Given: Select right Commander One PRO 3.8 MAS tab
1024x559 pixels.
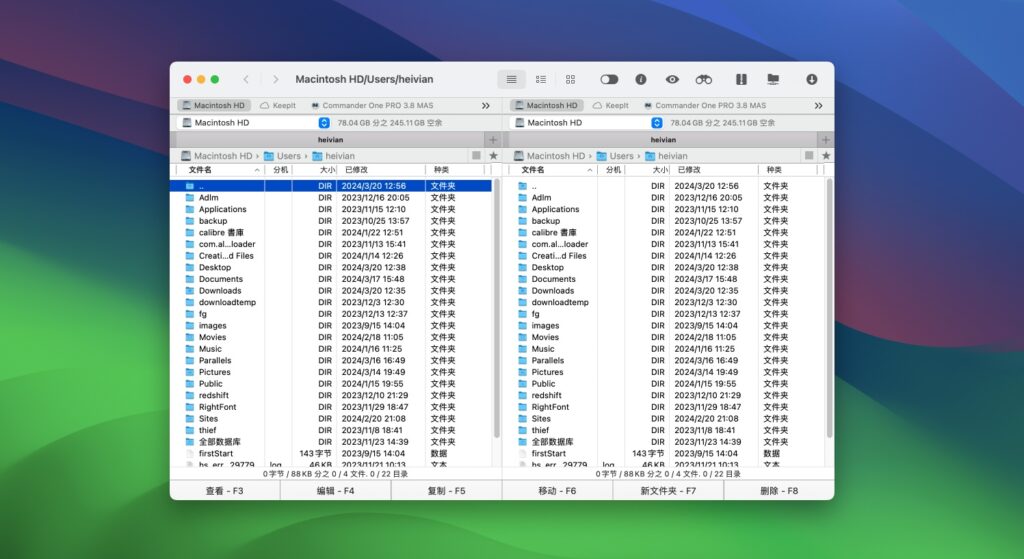Looking at the screenshot, I should click(x=705, y=105).
